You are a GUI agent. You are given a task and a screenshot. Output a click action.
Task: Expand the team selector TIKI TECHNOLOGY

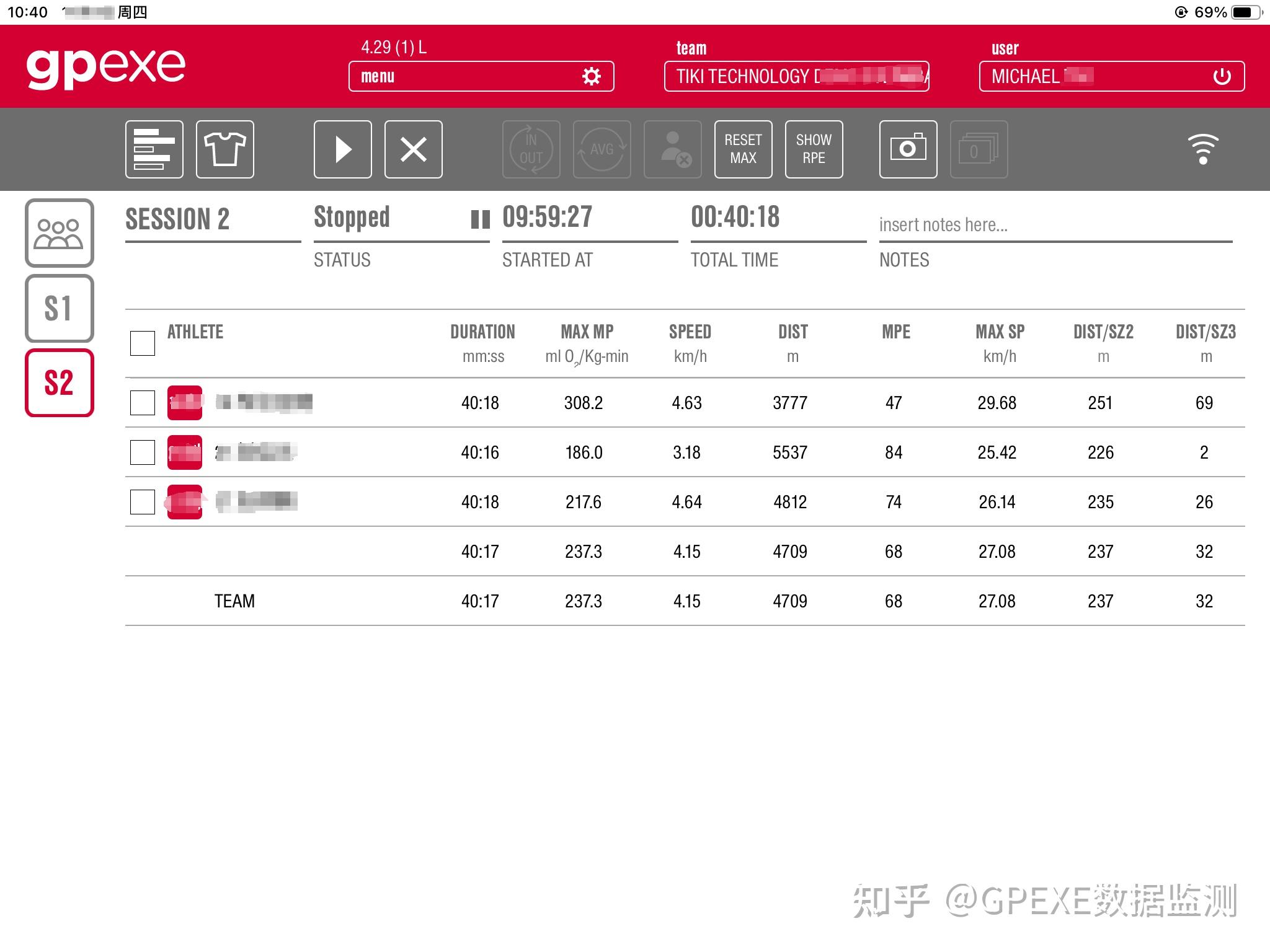(796, 76)
